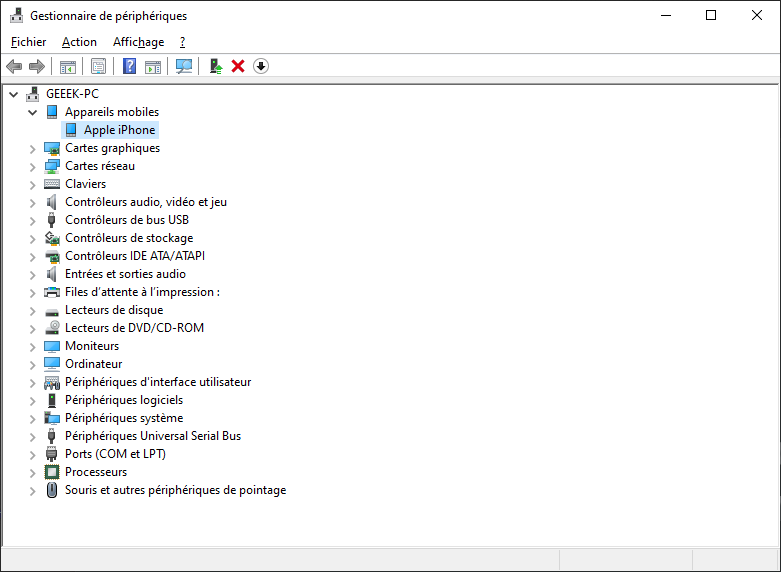Select the Apple iPhone device
The width and height of the screenshot is (781, 572).
coord(119,130)
